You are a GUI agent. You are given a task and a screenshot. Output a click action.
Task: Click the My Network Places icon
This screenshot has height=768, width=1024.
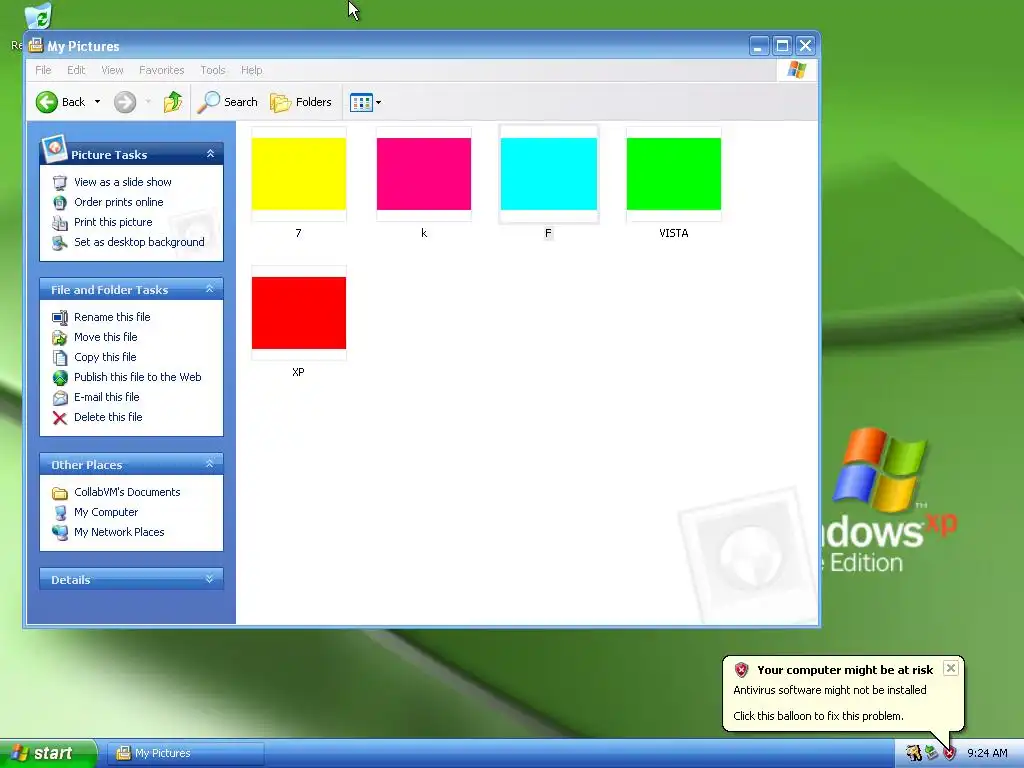tap(59, 533)
